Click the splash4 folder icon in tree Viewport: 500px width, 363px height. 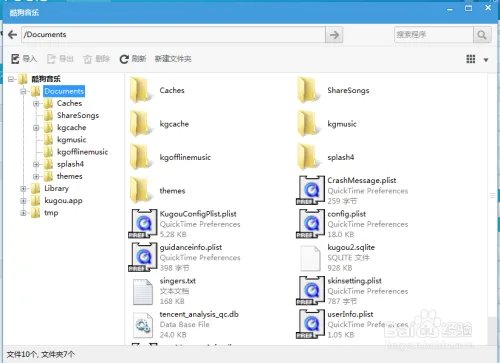pyautogui.click(x=48, y=164)
